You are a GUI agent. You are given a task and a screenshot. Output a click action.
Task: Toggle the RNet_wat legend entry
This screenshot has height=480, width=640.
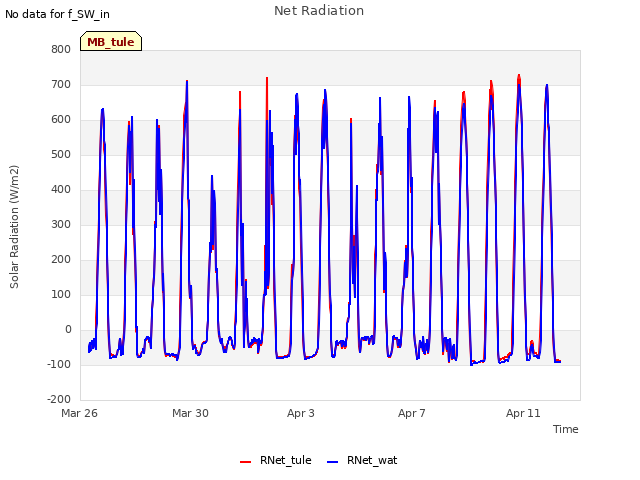362,460
